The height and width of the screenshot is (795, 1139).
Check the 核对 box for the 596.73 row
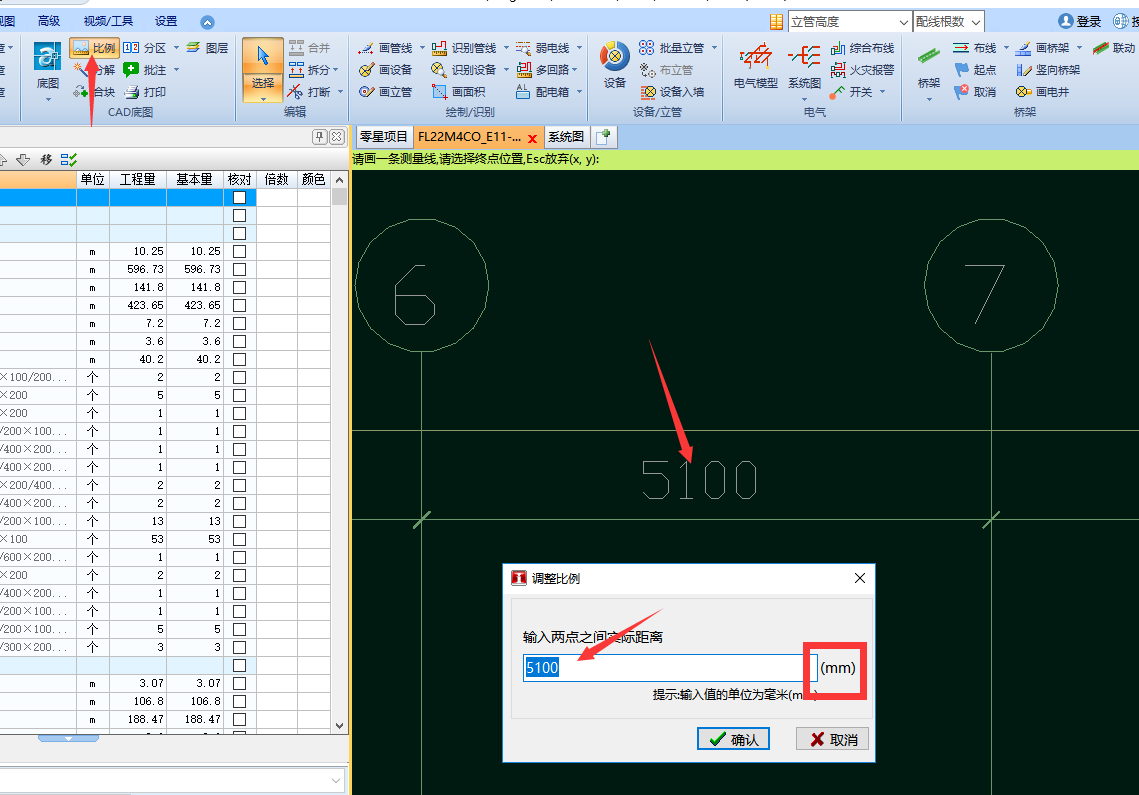(x=239, y=270)
